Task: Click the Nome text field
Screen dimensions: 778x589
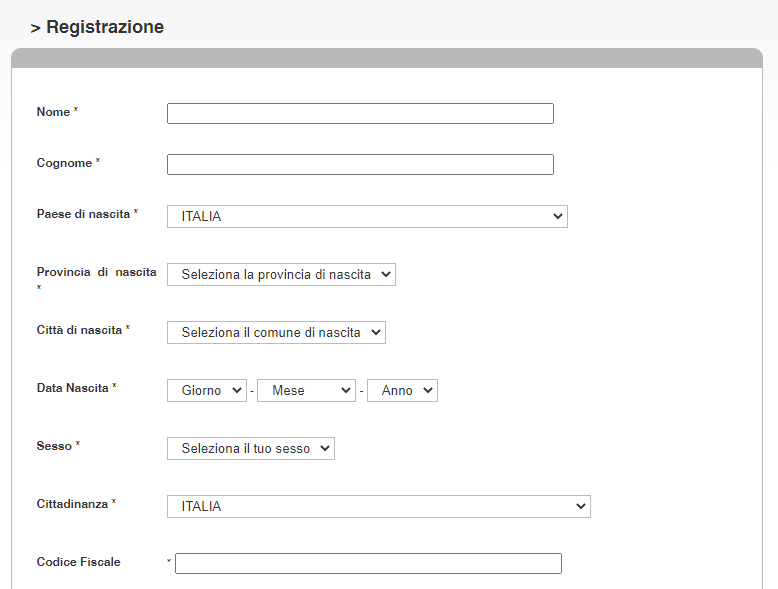Action: (x=360, y=114)
